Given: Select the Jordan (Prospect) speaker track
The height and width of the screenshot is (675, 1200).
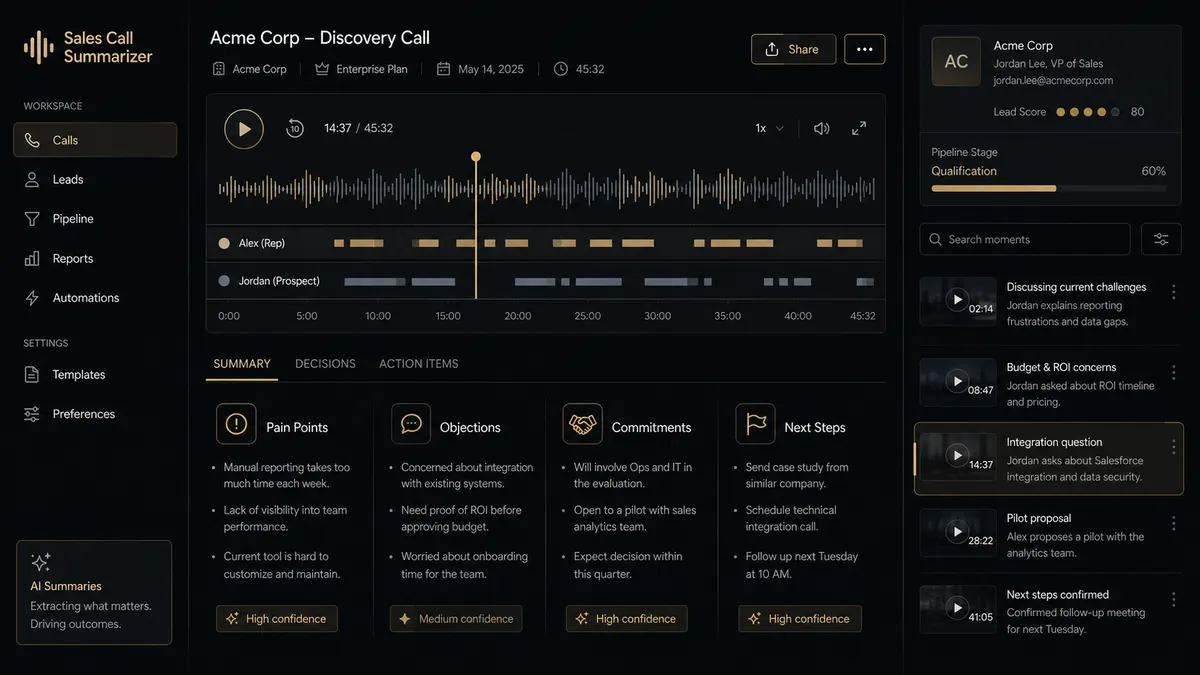Looking at the screenshot, I should [546, 281].
